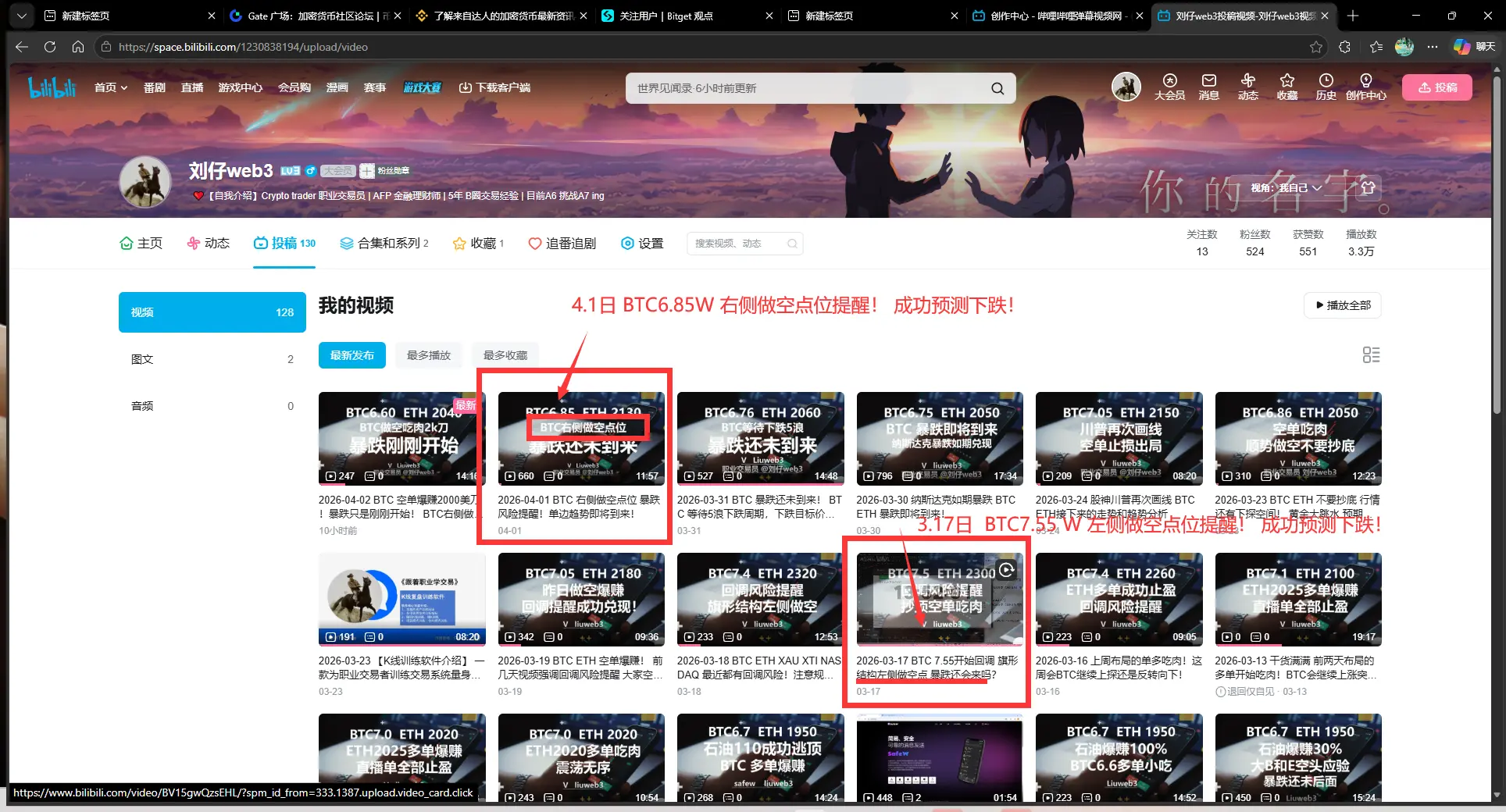The image size is (1506, 812).
Task: Open the 历史 history clock icon
Action: (1326, 87)
